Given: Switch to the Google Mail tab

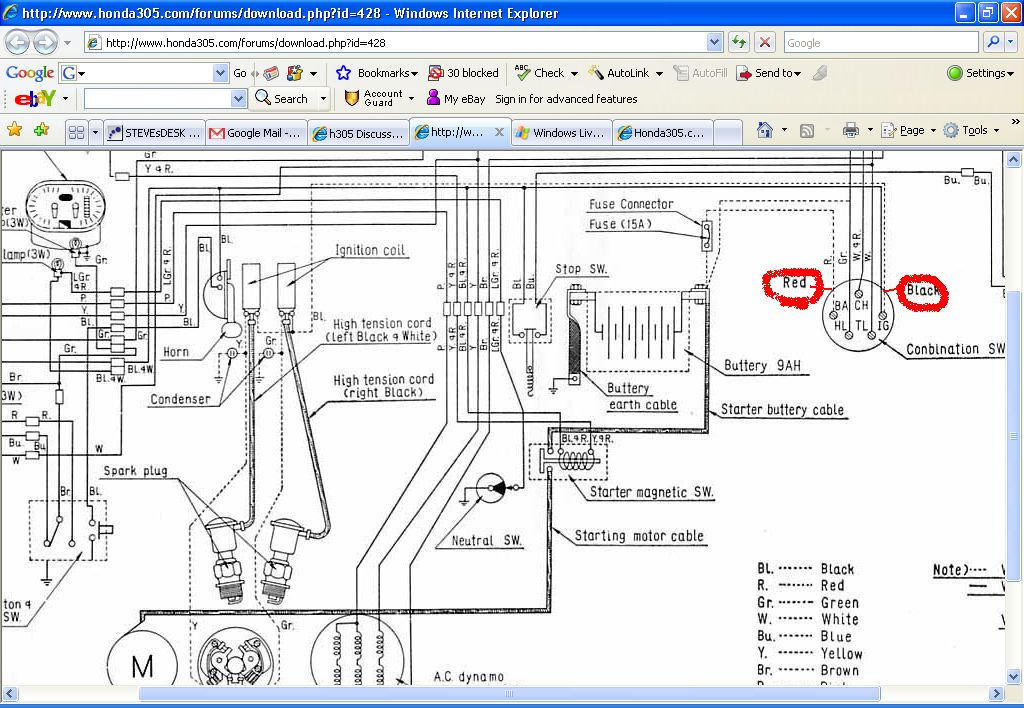Looking at the screenshot, I should point(256,132).
